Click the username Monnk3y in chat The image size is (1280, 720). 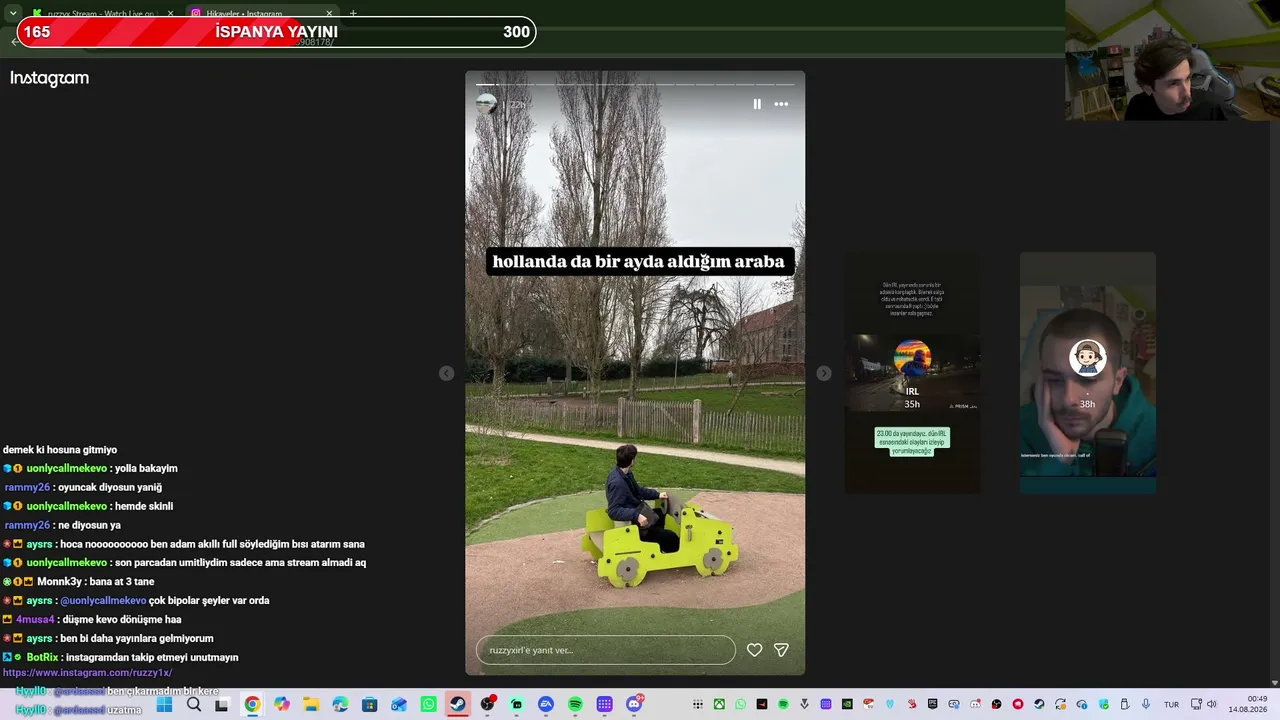point(60,581)
